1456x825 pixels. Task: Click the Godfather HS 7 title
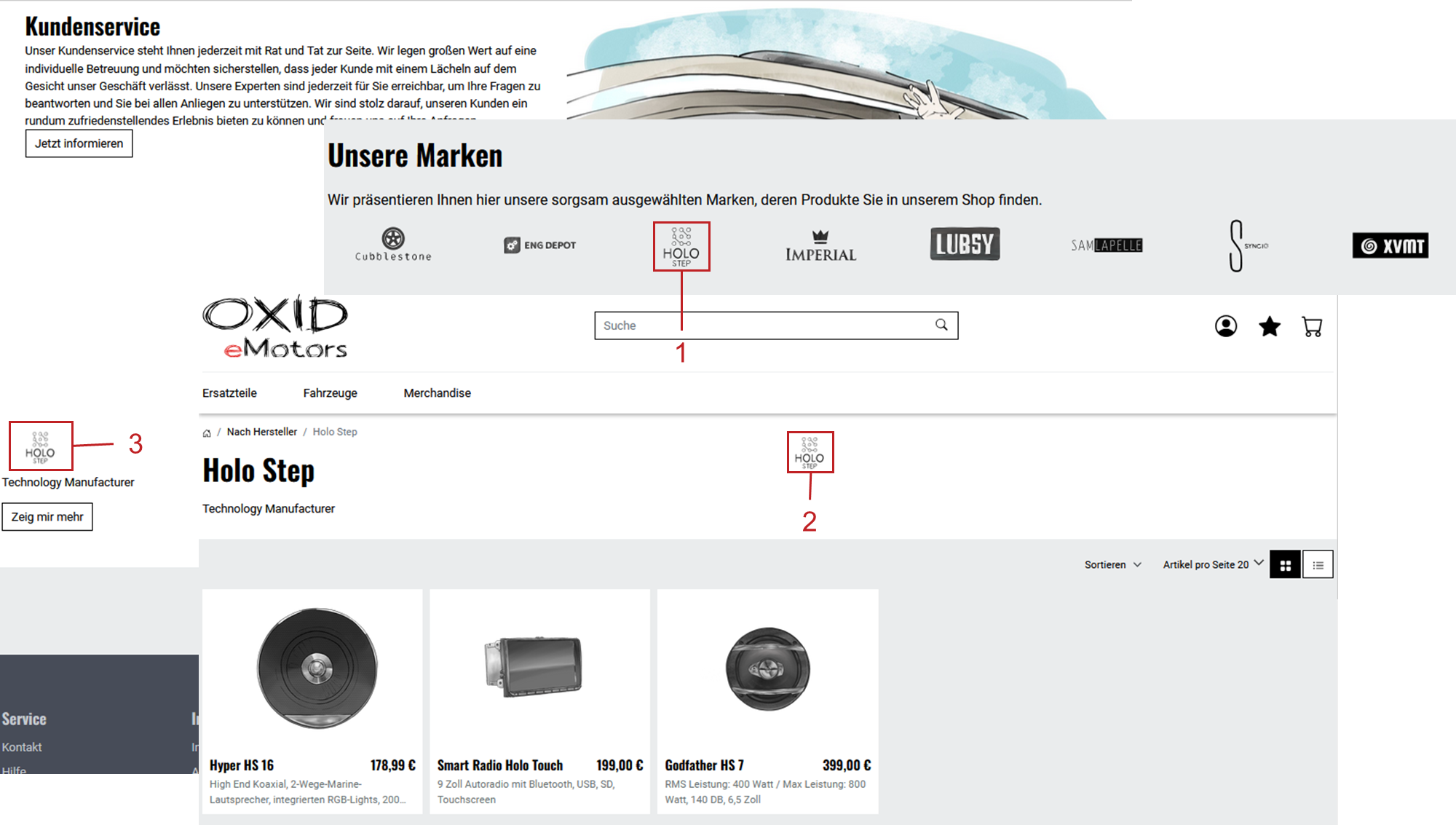(704, 765)
